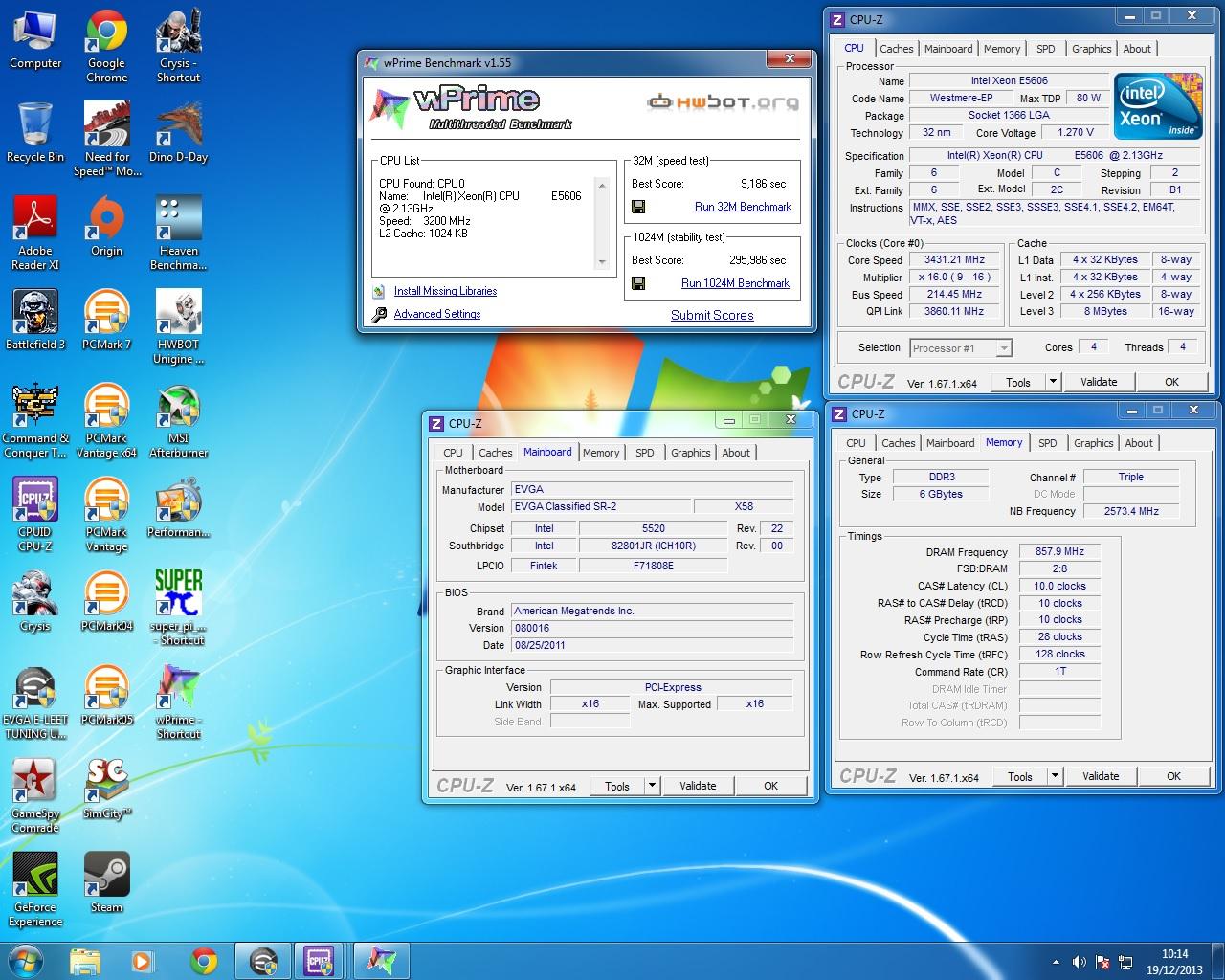Image resolution: width=1225 pixels, height=980 pixels.
Task: Launch MSI Afterburner
Action: point(179,421)
